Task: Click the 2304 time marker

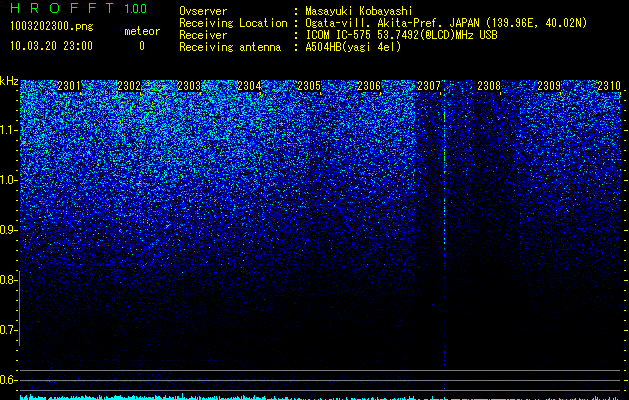Action: (x=249, y=85)
